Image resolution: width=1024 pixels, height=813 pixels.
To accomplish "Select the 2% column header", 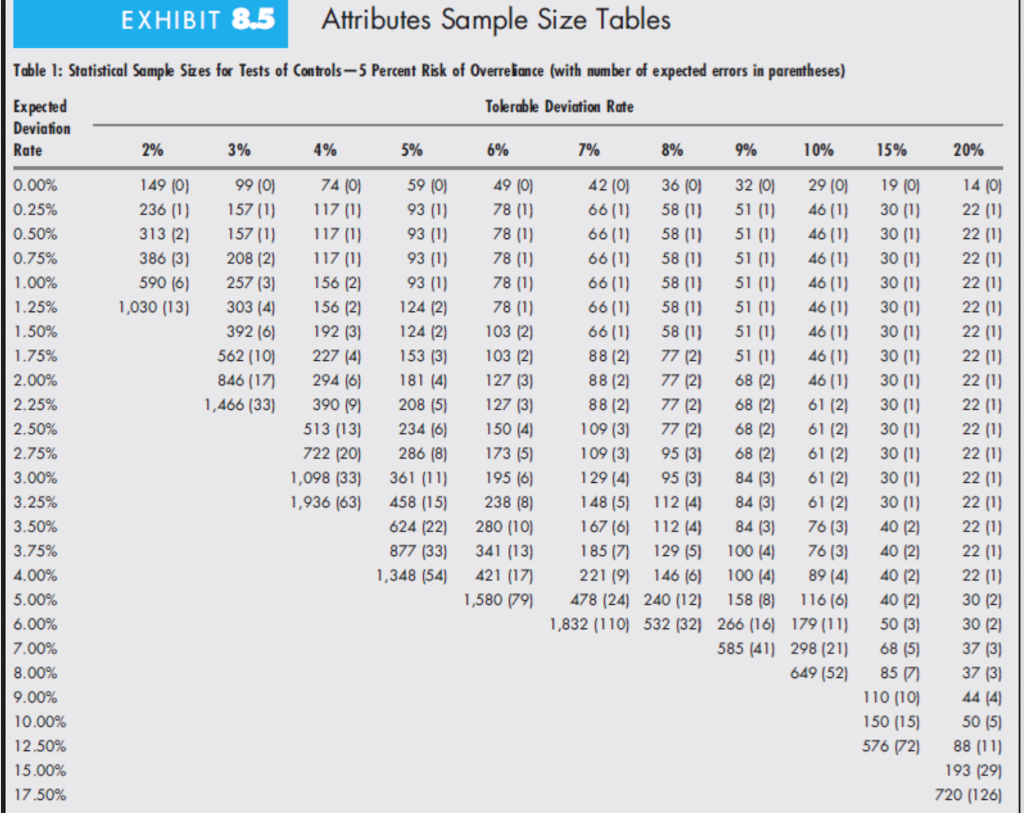I will tap(154, 150).
